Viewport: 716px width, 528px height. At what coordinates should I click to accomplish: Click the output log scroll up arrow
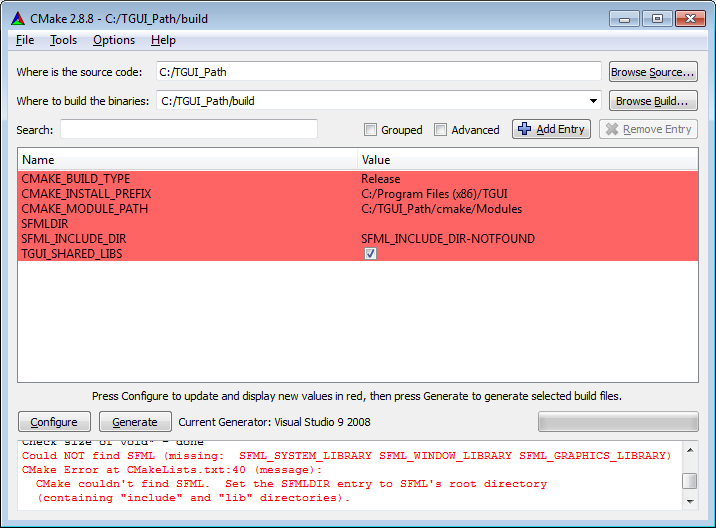(690, 450)
